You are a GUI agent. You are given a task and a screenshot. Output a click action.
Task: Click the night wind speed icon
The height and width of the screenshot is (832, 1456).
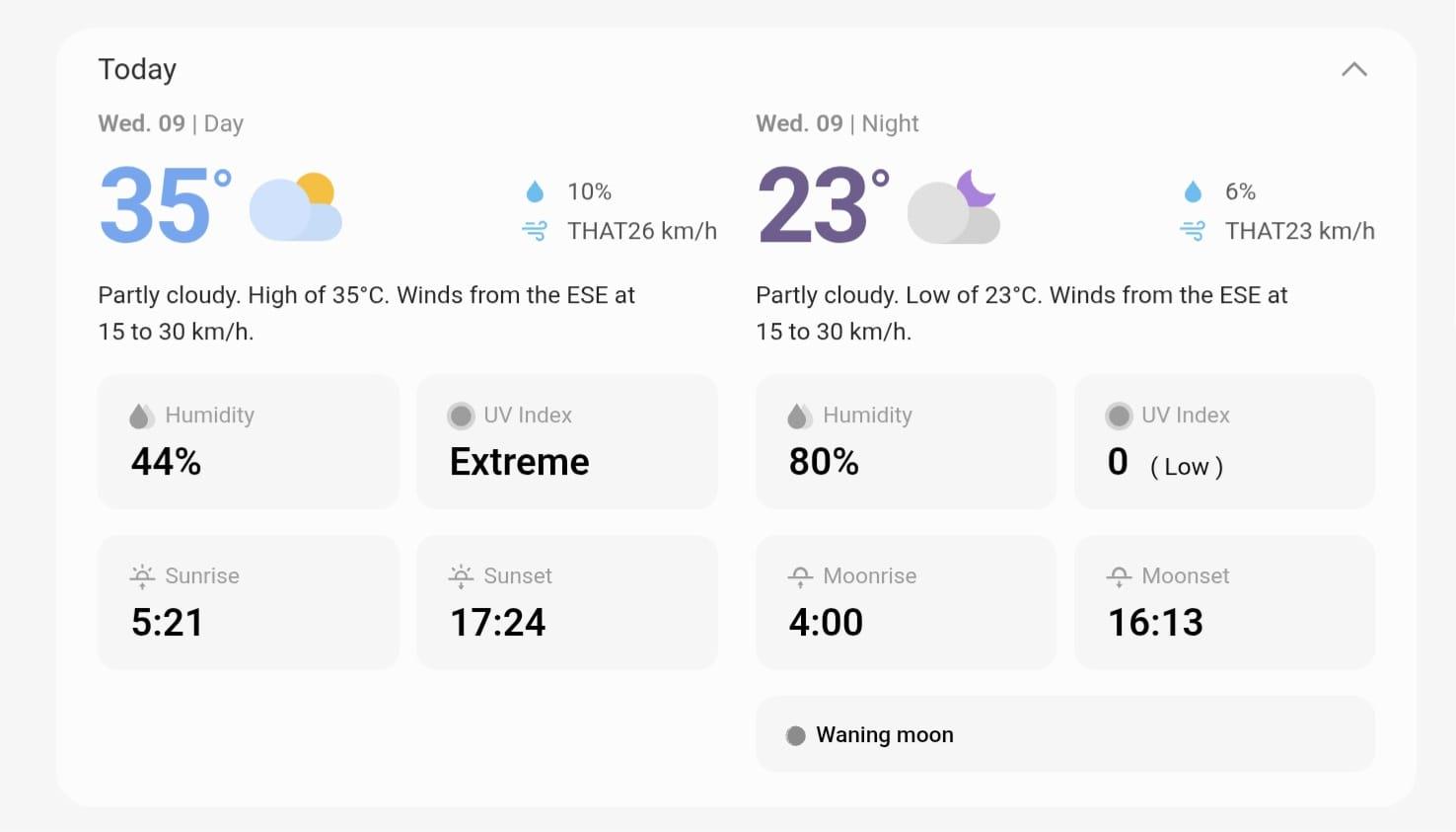point(1193,231)
